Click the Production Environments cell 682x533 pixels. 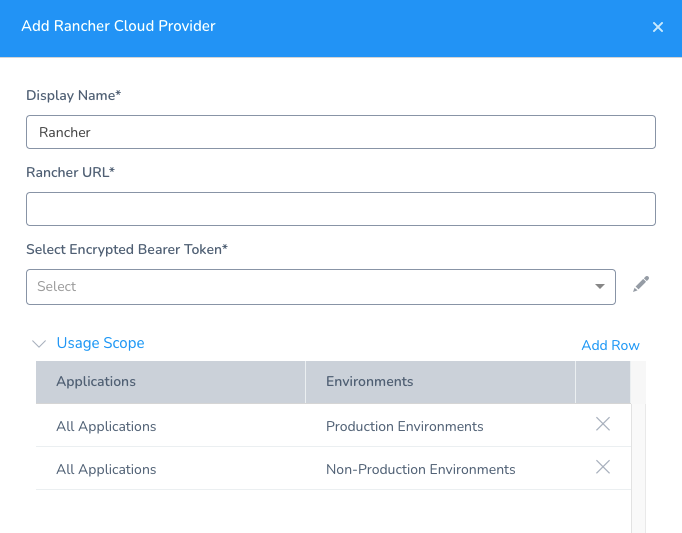click(x=405, y=426)
